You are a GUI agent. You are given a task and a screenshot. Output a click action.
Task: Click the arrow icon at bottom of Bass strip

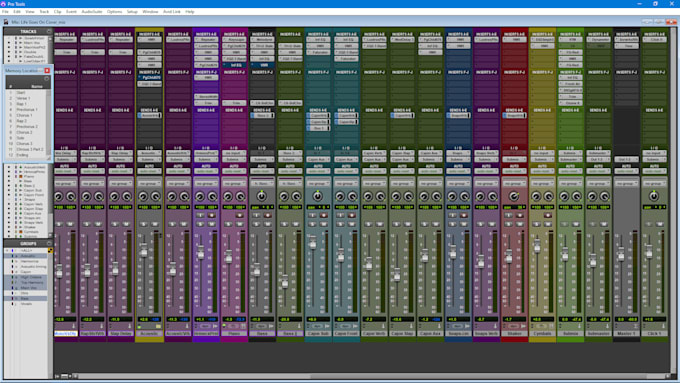tap(271, 326)
